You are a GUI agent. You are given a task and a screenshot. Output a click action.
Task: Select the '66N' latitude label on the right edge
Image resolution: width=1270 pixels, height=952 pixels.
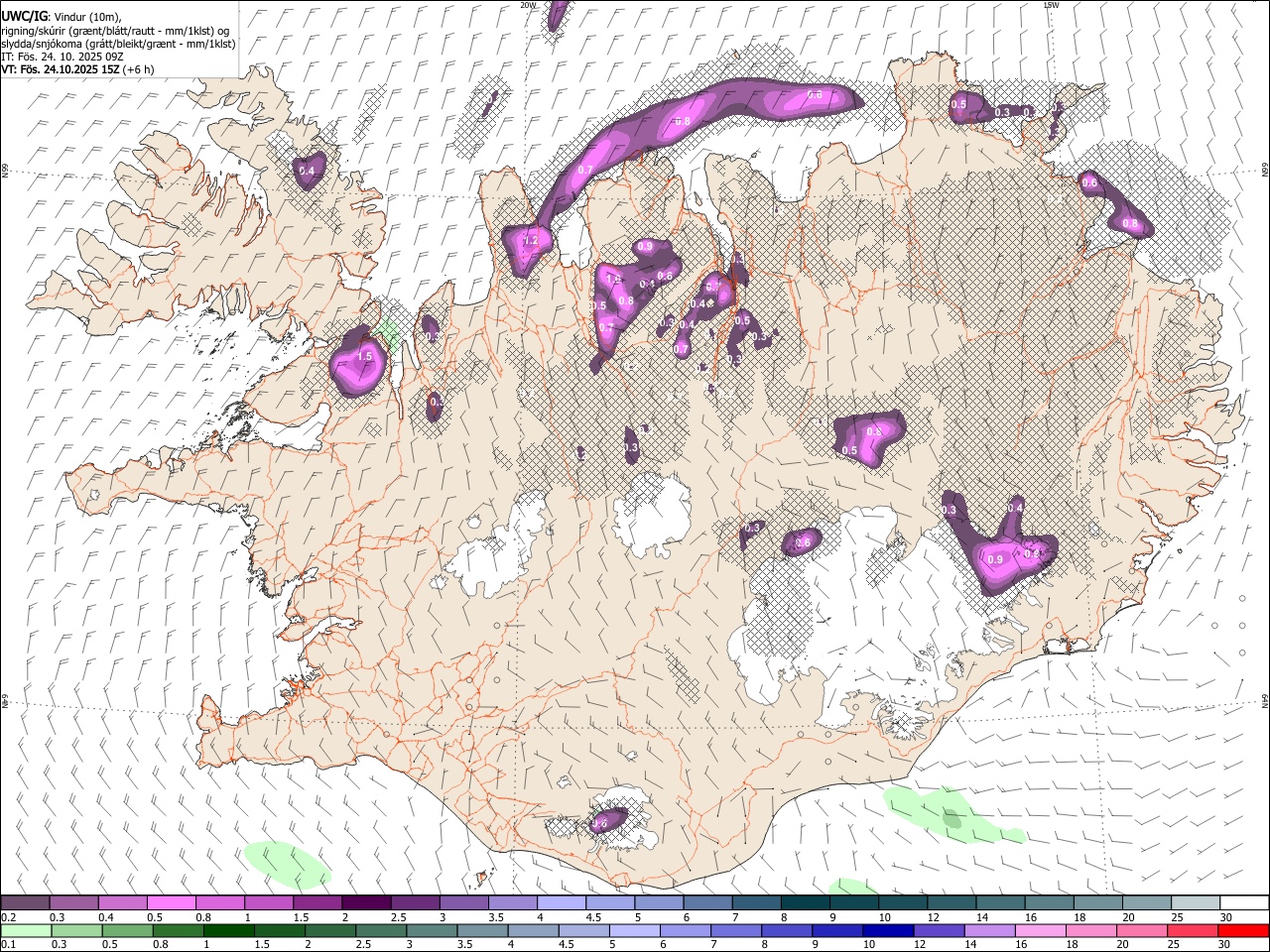(1265, 172)
